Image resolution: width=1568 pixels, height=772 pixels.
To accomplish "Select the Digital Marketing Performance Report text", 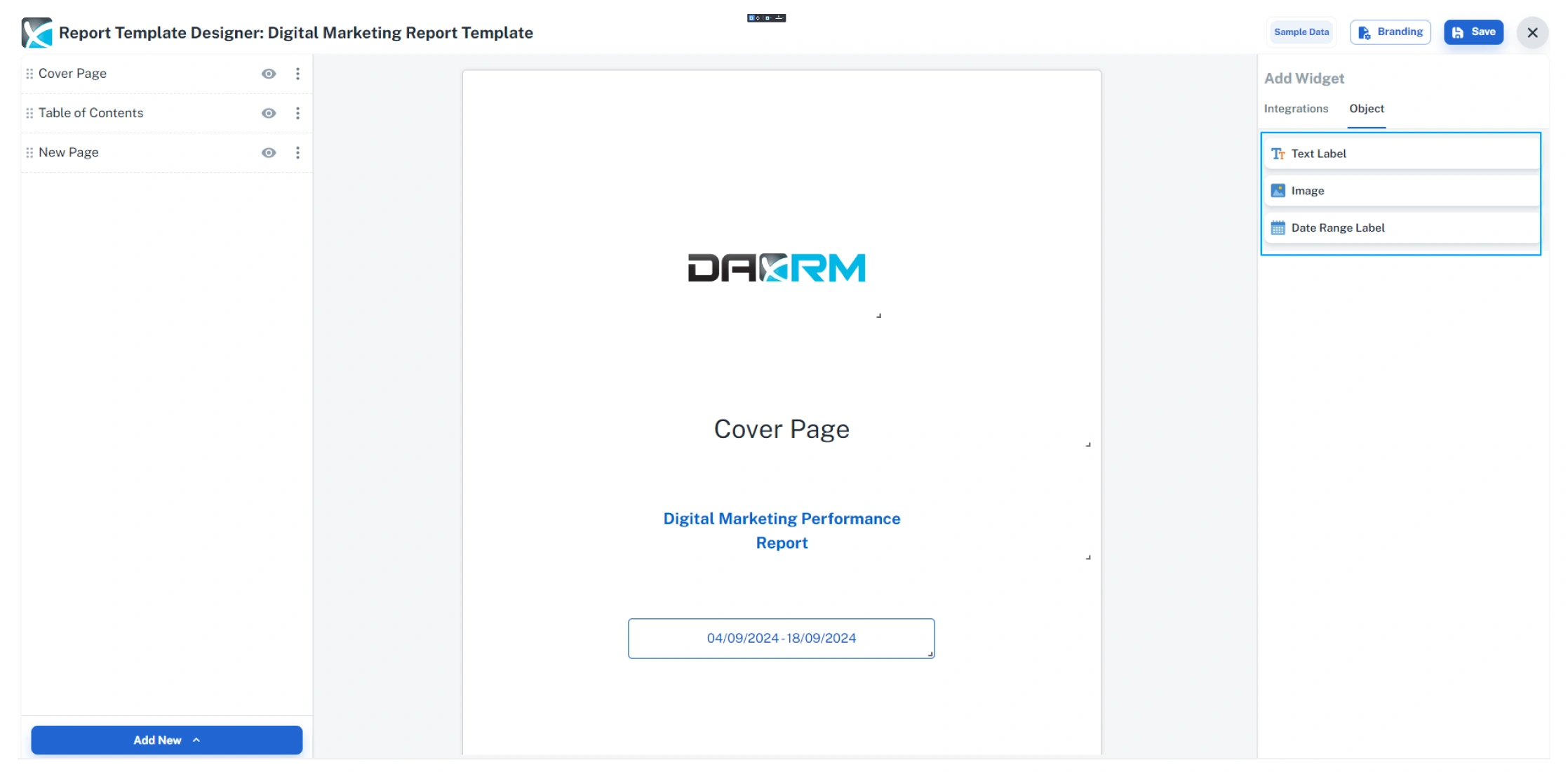I will pos(782,531).
